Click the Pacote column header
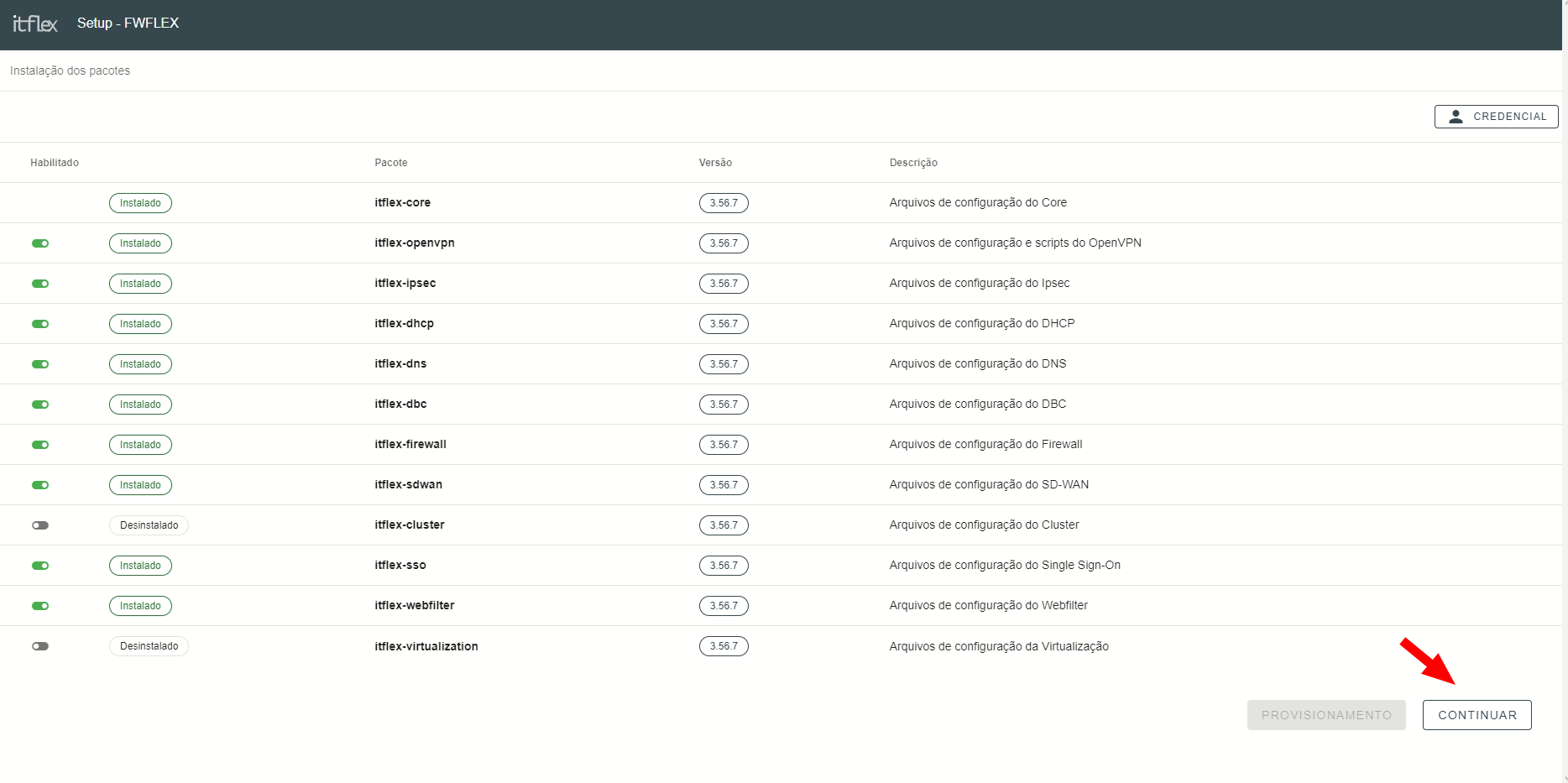Viewport: 1568px width, 783px height. (x=391, y=163)
